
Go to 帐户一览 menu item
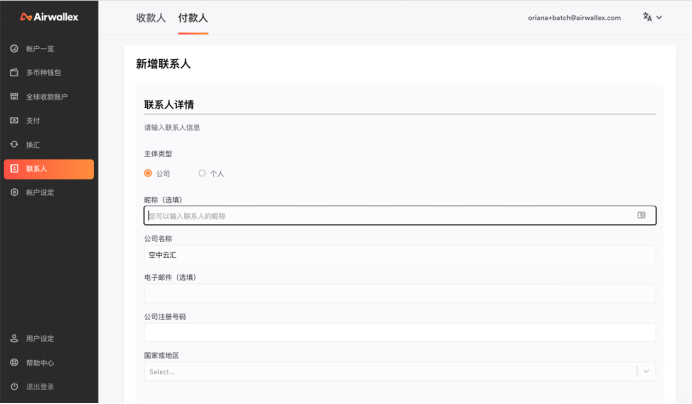40,49
